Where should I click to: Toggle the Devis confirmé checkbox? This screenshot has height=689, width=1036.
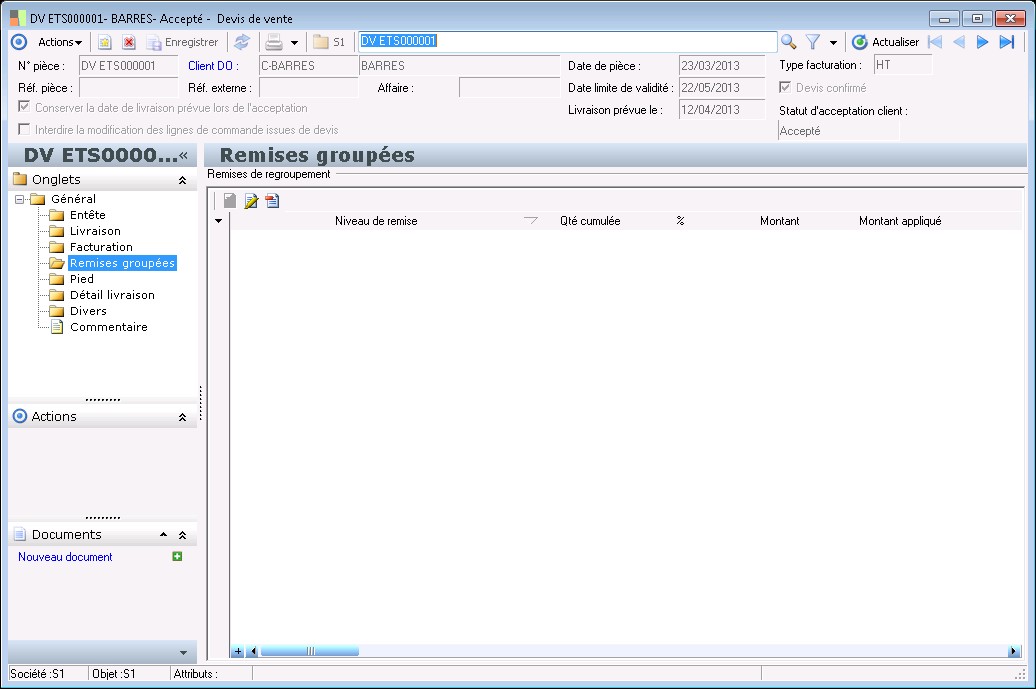point(785,88)
